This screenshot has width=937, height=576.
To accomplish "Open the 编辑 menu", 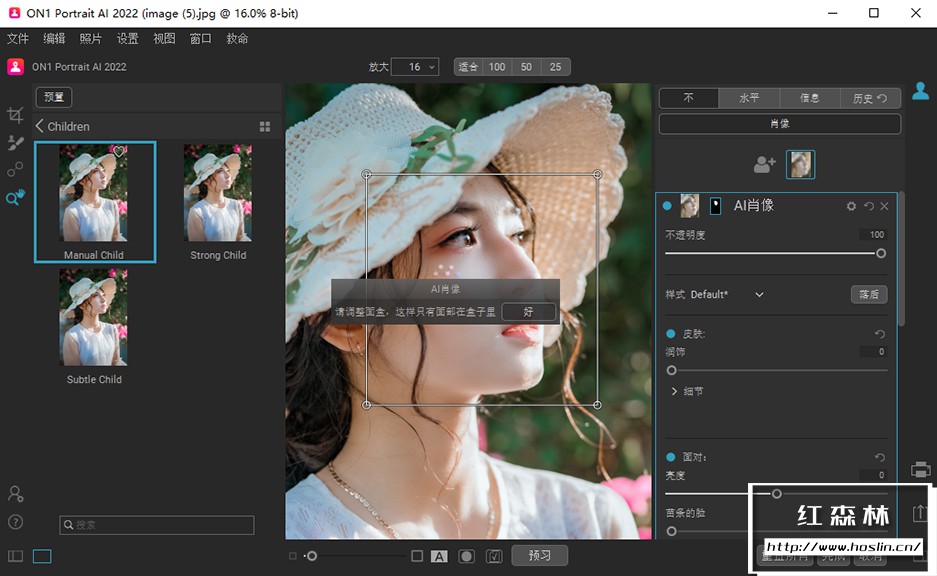I will [x=54, y=39].
